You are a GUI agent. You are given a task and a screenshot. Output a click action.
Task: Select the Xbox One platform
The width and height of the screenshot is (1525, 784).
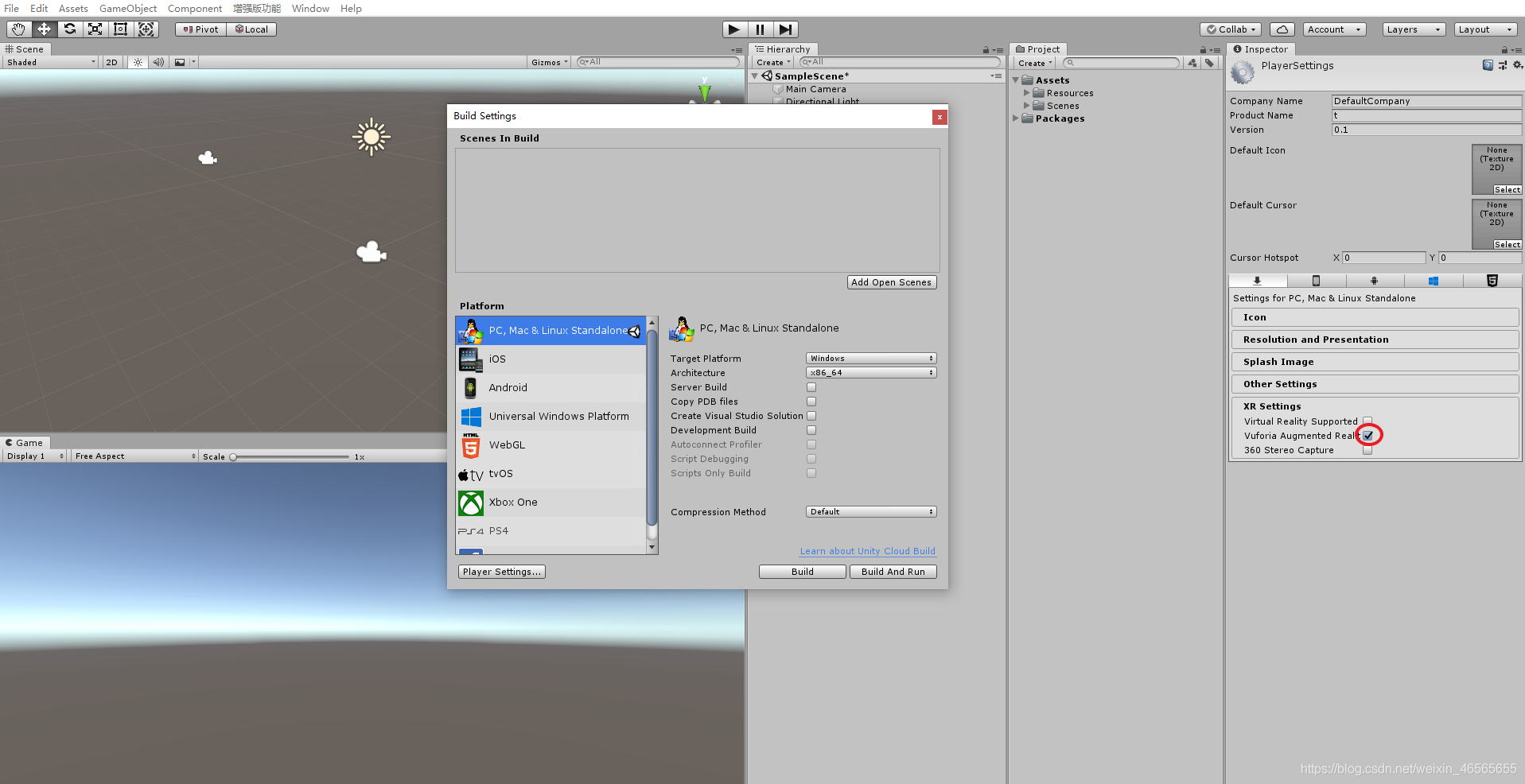(x=550, y=502)
